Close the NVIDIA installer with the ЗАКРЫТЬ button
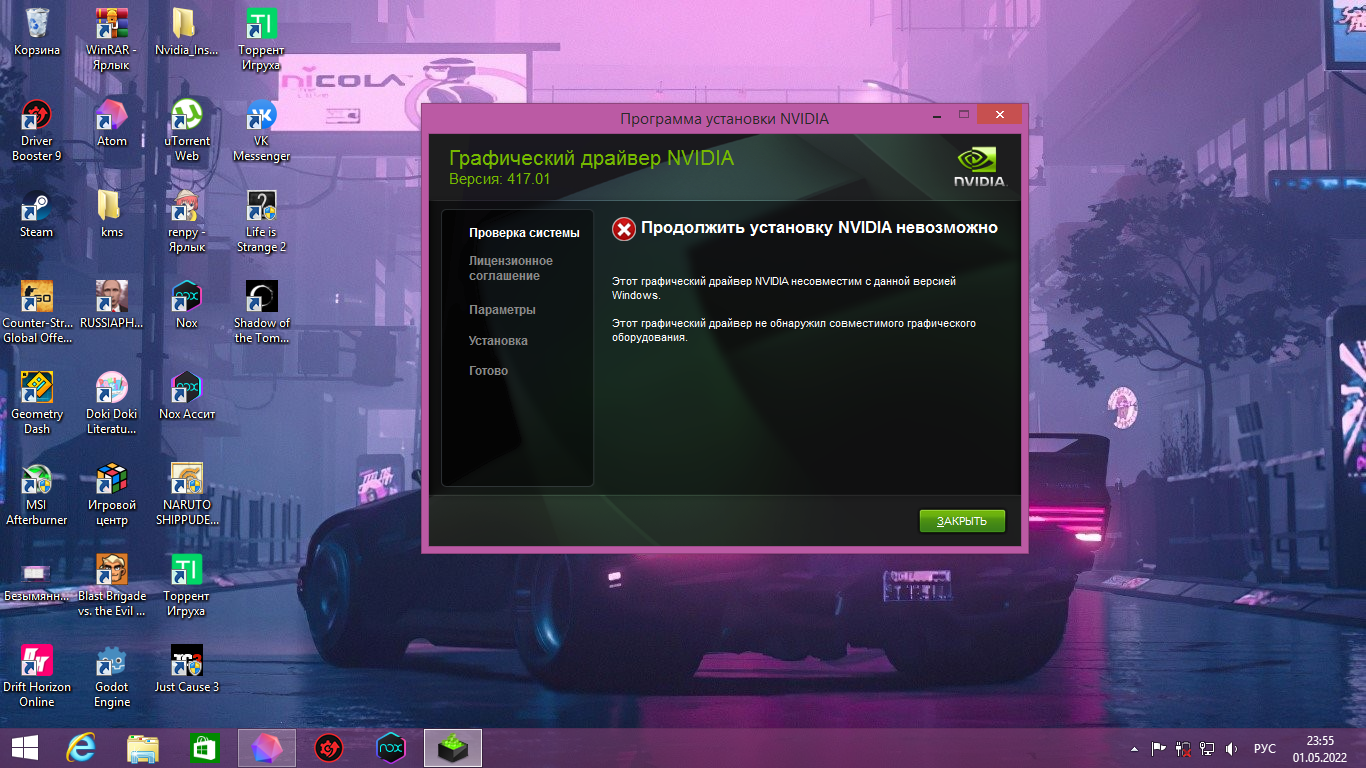The height and width of the screenshot is (768, 1366). (962, 521)
